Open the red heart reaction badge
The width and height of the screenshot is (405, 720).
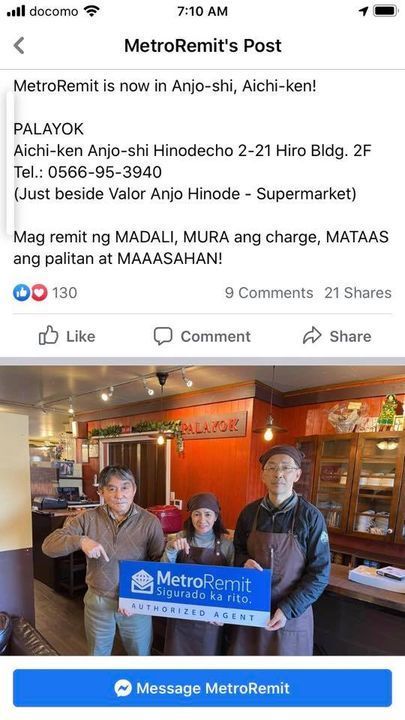[39, 292]
